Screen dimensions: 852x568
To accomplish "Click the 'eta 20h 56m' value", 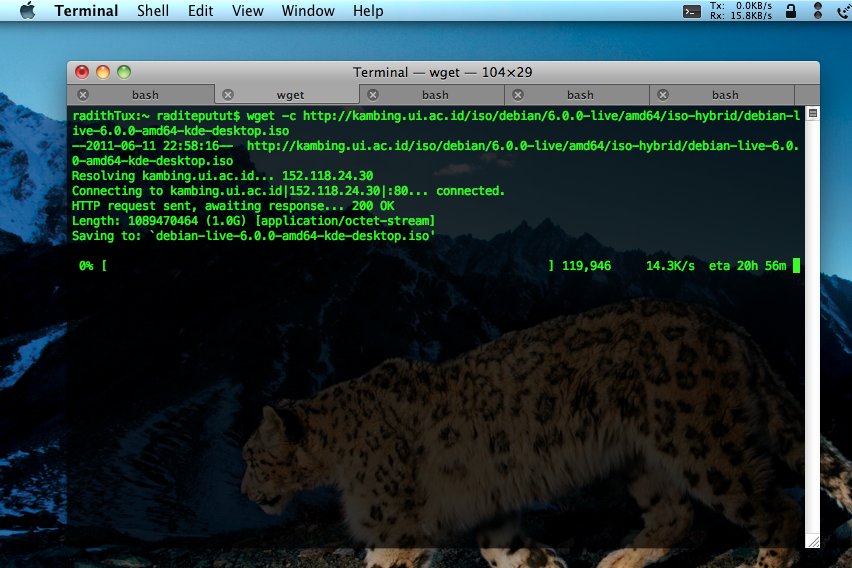I will 747,266.
